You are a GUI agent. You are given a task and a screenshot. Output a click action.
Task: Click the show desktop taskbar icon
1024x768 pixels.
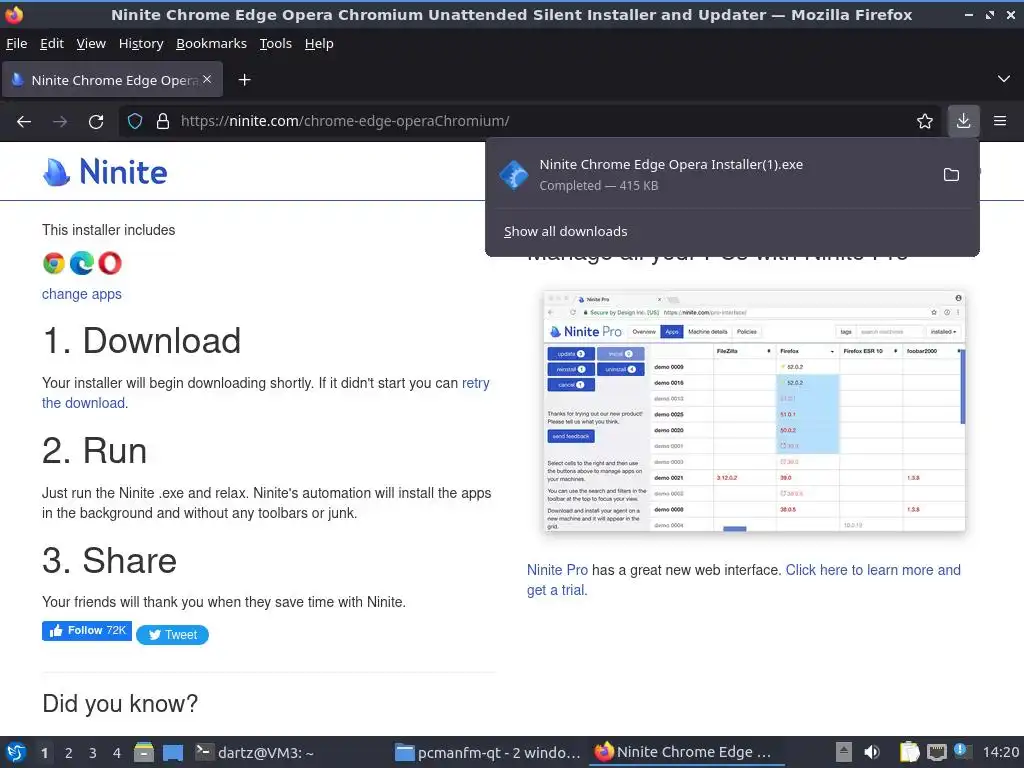[173, 753]
